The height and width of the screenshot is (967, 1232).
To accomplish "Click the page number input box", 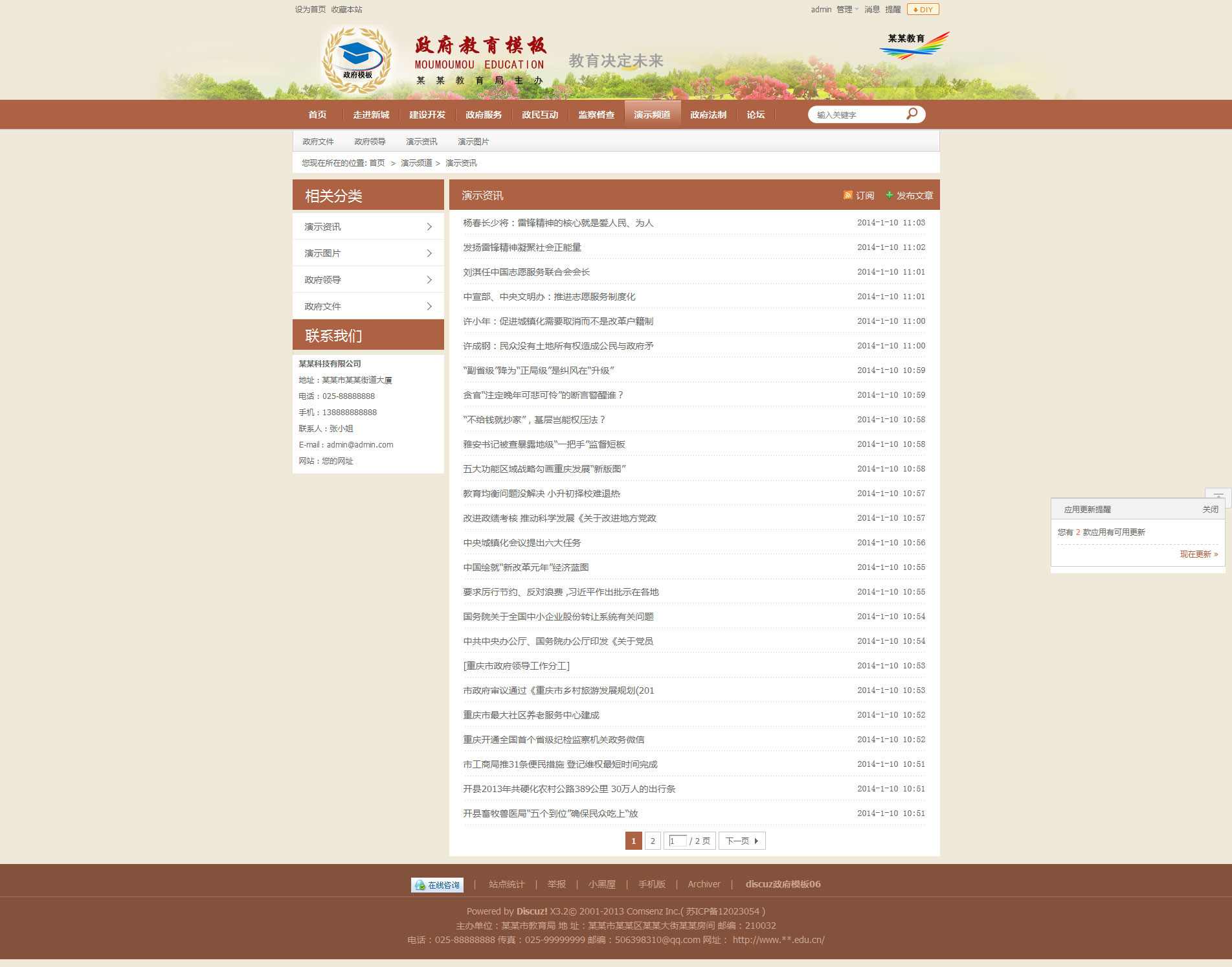I will 677,841.
